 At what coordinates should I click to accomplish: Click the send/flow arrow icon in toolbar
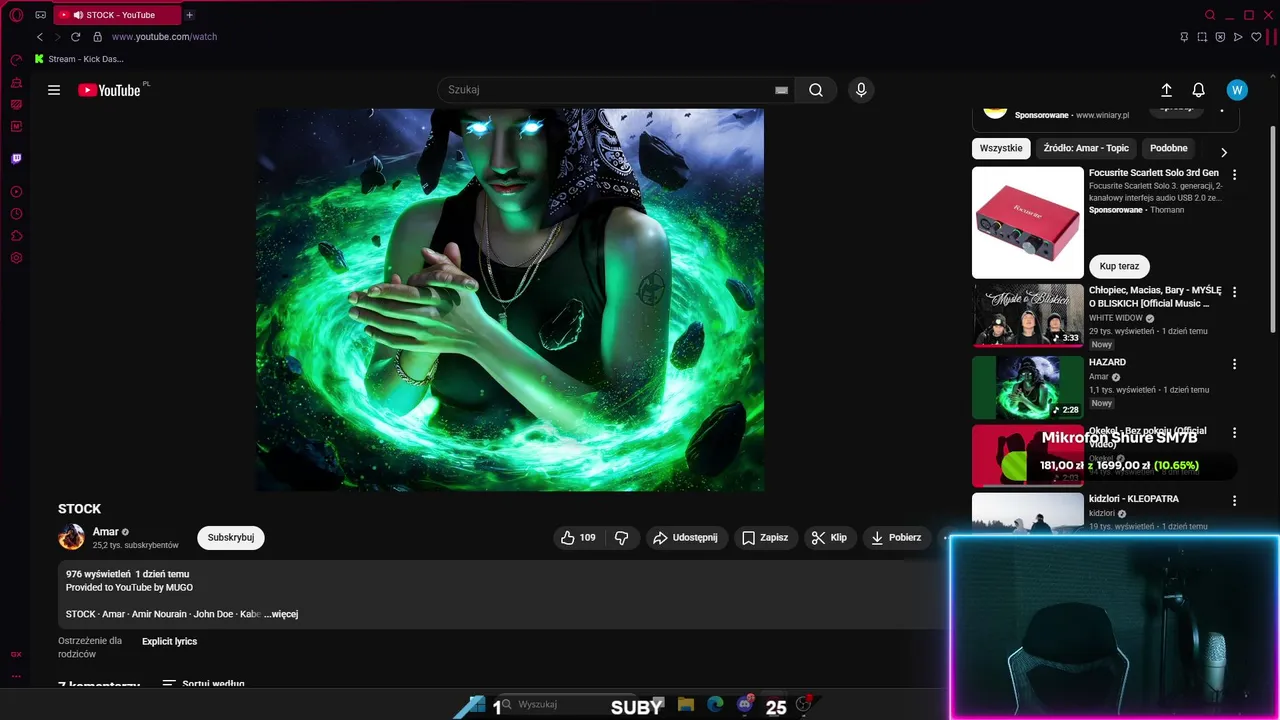1238,37
